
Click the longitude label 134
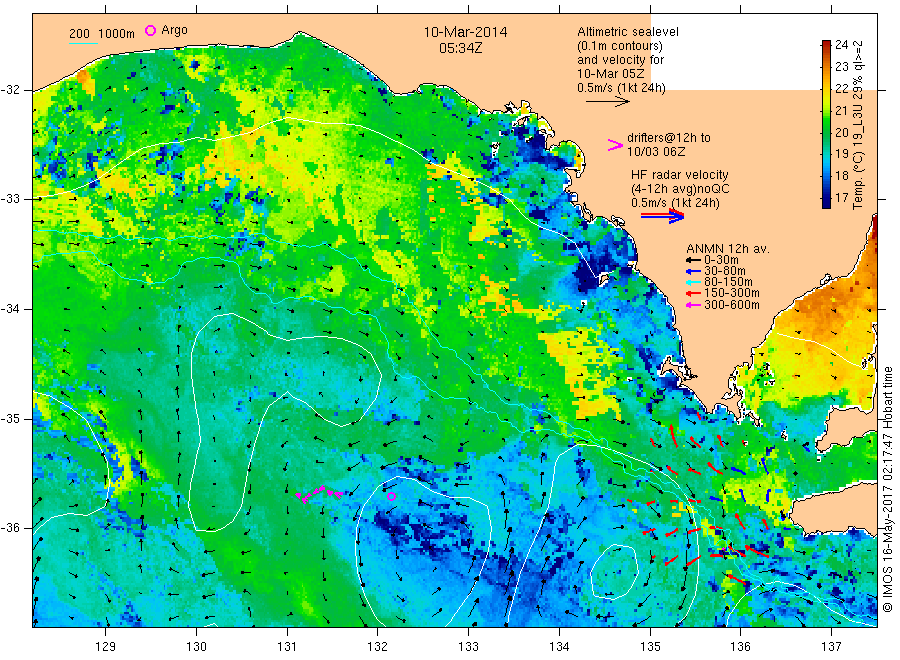(x=559, y=647)
